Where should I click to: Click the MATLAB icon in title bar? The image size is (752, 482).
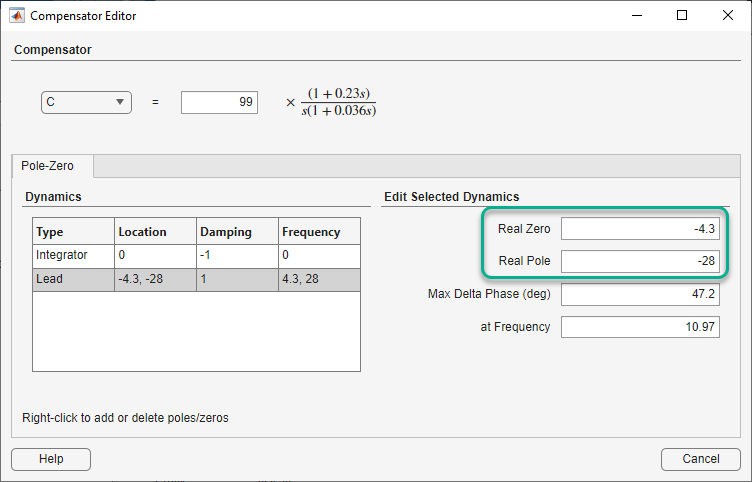click(15, 16)
